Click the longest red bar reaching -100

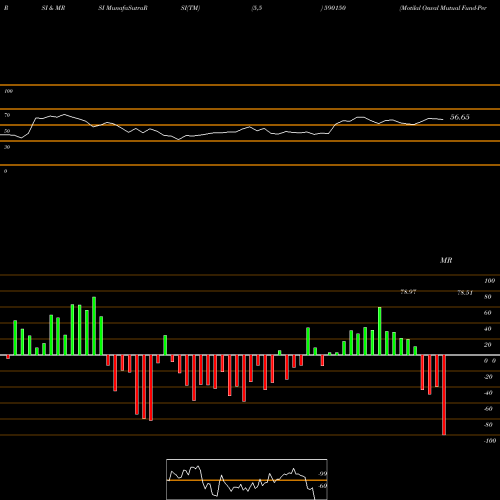coord(444,395)
